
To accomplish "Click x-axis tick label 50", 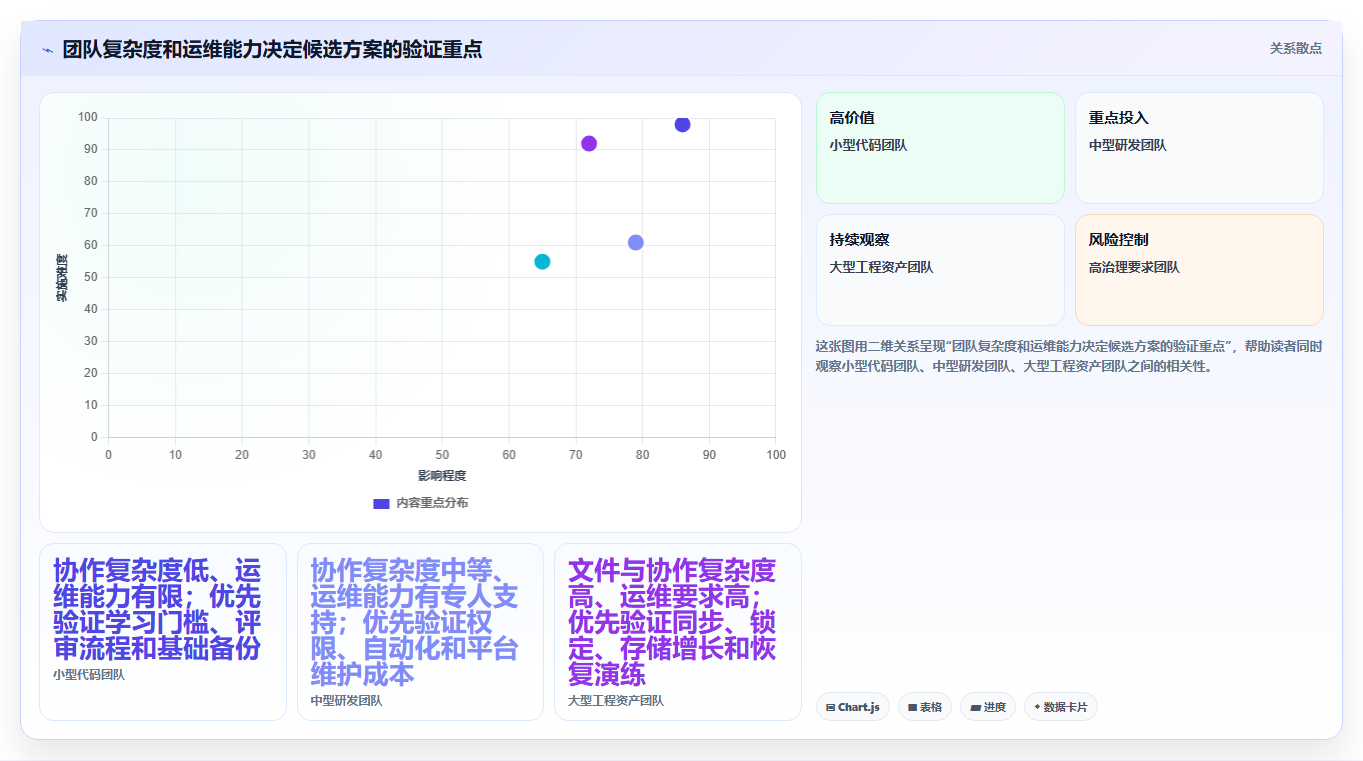I will pyautogui.click(x=442, y=455).
